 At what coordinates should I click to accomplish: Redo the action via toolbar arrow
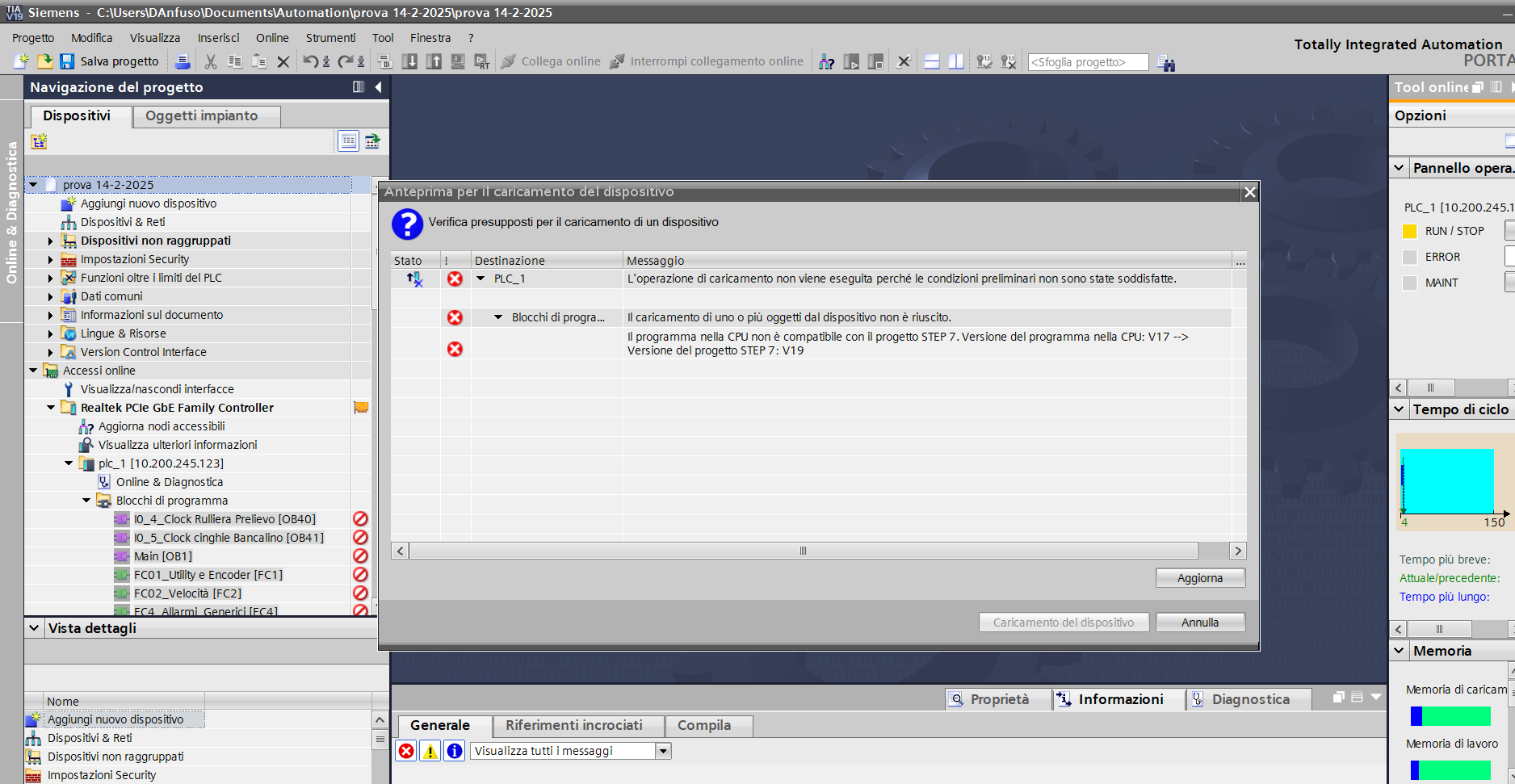pos(346,61)
